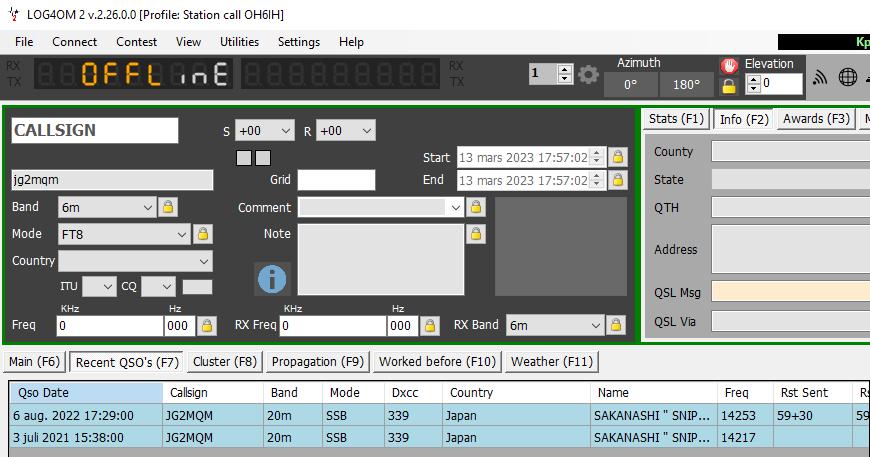Image resolution: width=870 pixels, height=457 pixels.
Task: Select the QSO row dated 6 aug. 2022
Action: coord(439,415)
